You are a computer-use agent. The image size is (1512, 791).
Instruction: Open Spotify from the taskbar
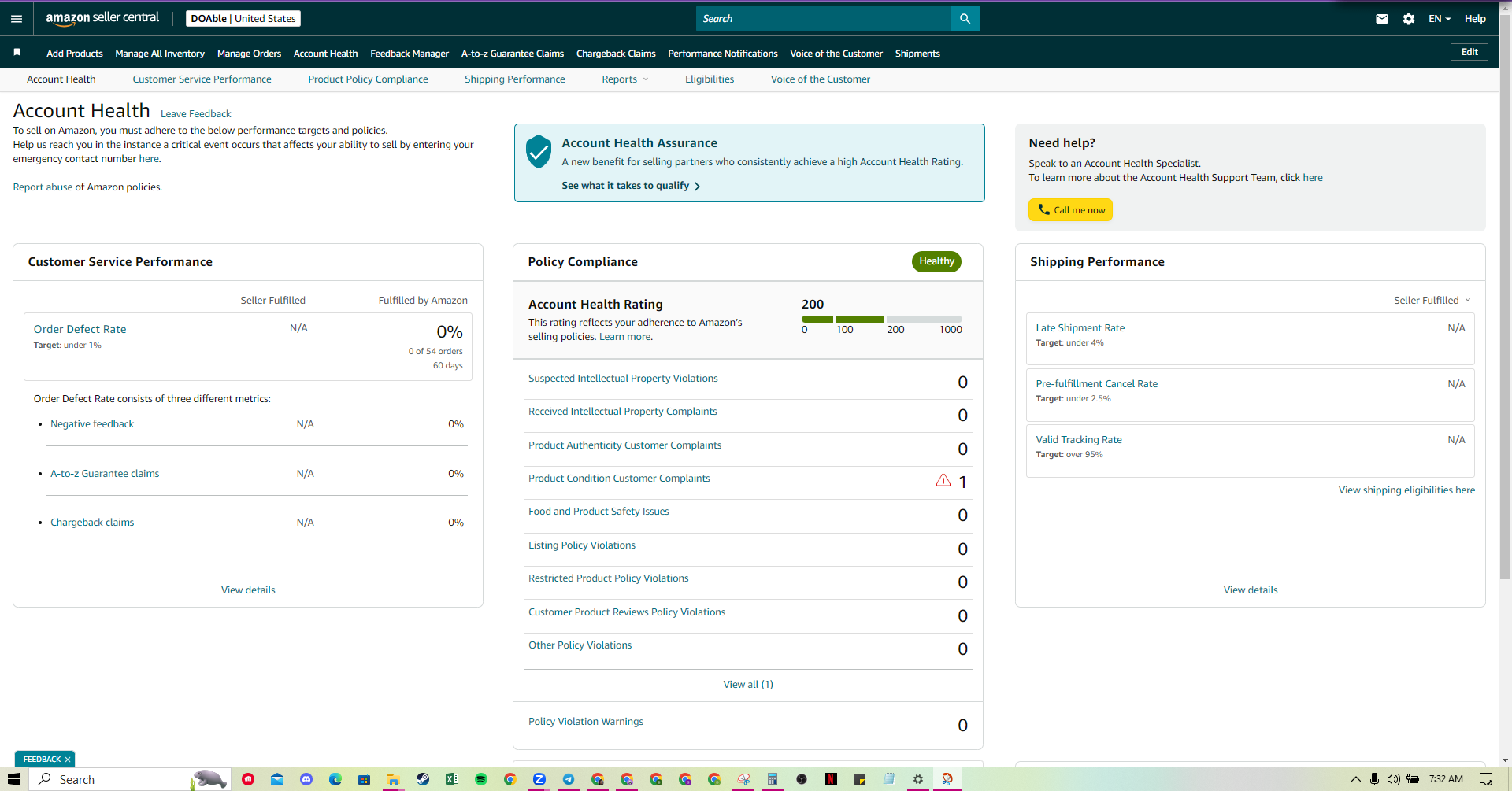point(481,779)
